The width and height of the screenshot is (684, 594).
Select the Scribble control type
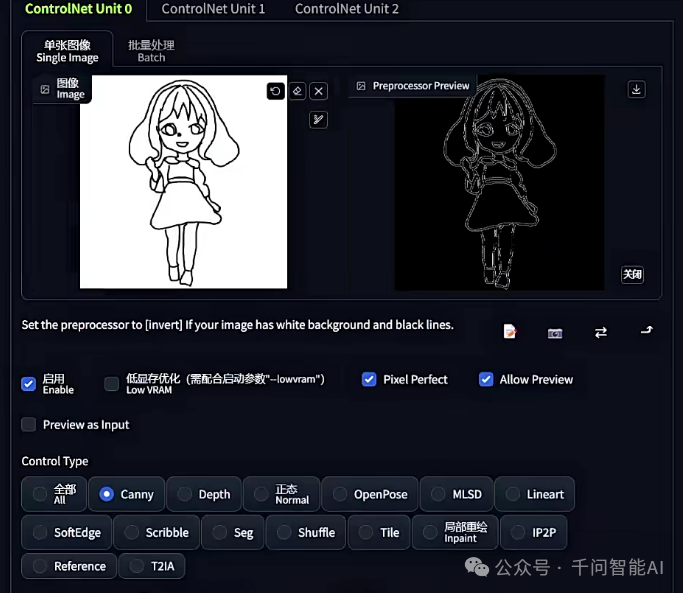[157, 533]
